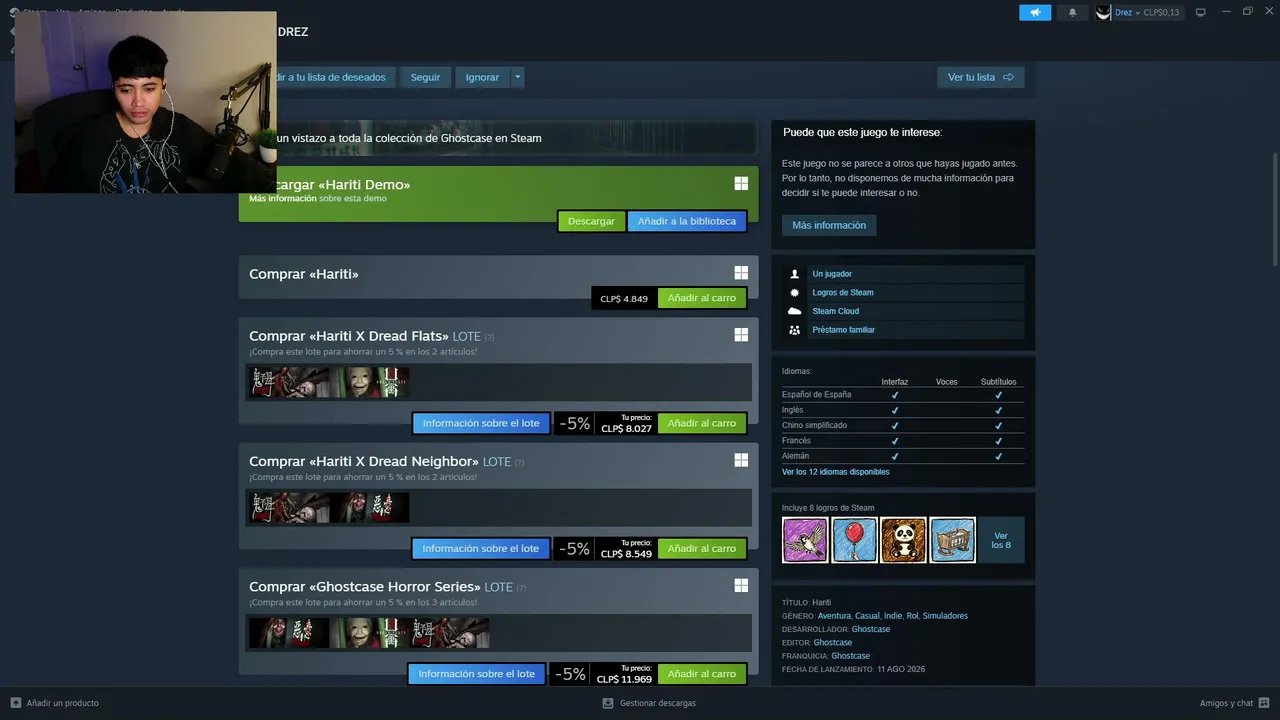Viewport: 1280px width, 720px height.
Task: Click Windows icon on Hariti X Dread Neighbor bundle
Action: click(741, 460)
